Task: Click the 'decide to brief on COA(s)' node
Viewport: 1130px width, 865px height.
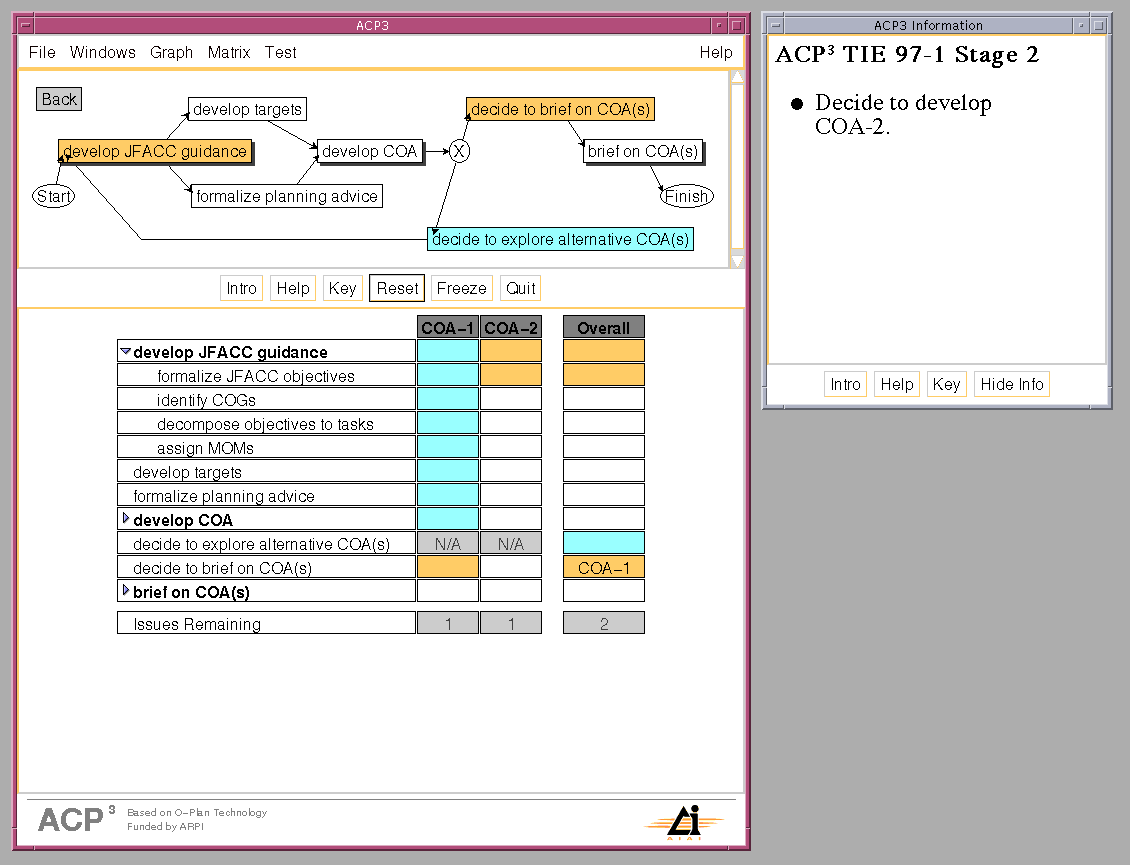Action: [x=560, y=109]
